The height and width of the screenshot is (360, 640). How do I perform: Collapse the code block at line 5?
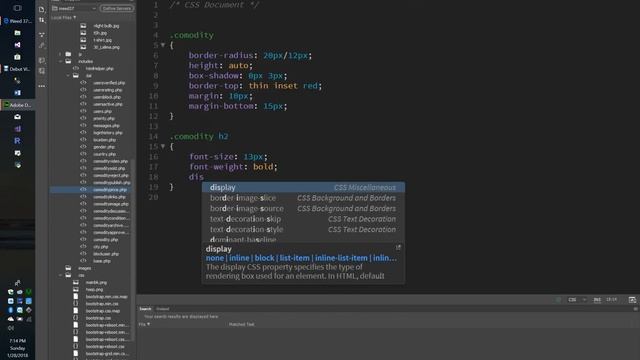pyautogui.click(x=163, y=45)
